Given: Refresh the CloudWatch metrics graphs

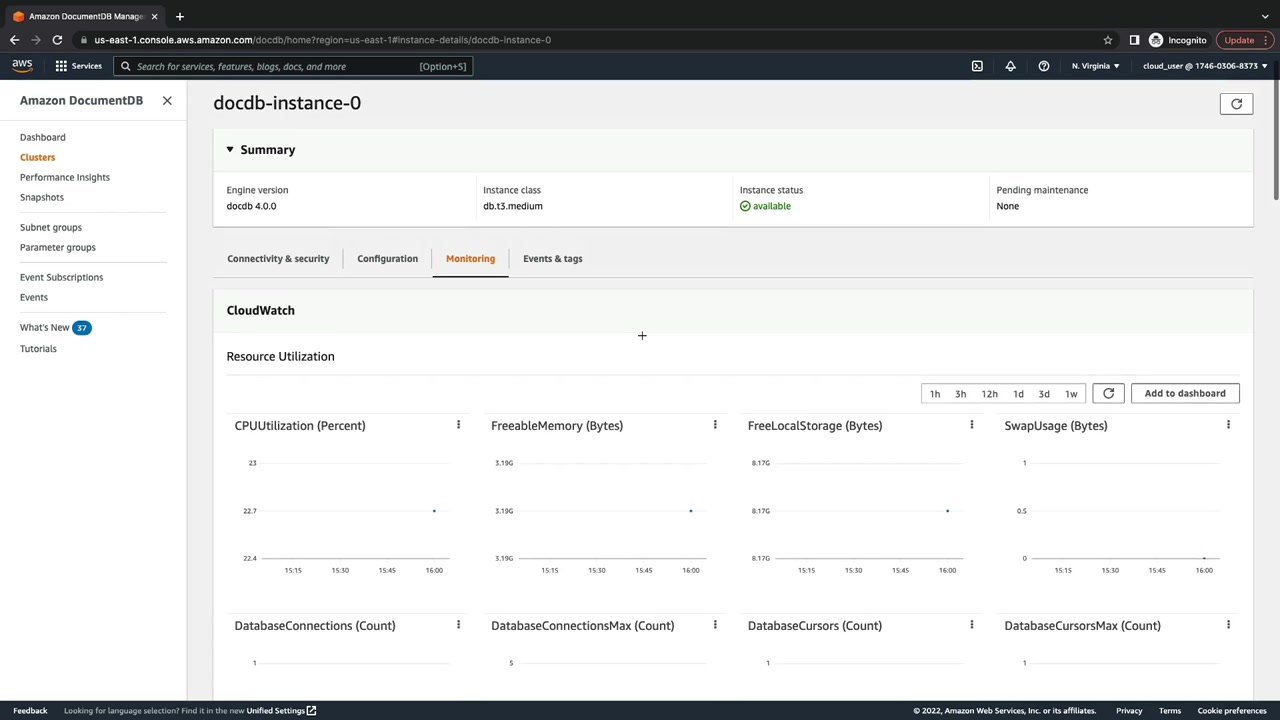Looking at the screenshot, I should pos(1108,393).
